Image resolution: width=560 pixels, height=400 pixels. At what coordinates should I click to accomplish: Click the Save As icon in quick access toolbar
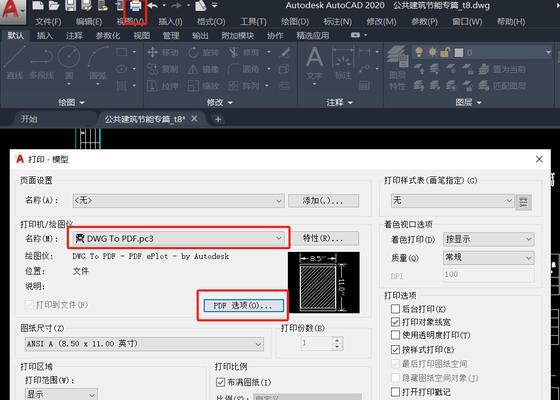[x=87, y=5]
